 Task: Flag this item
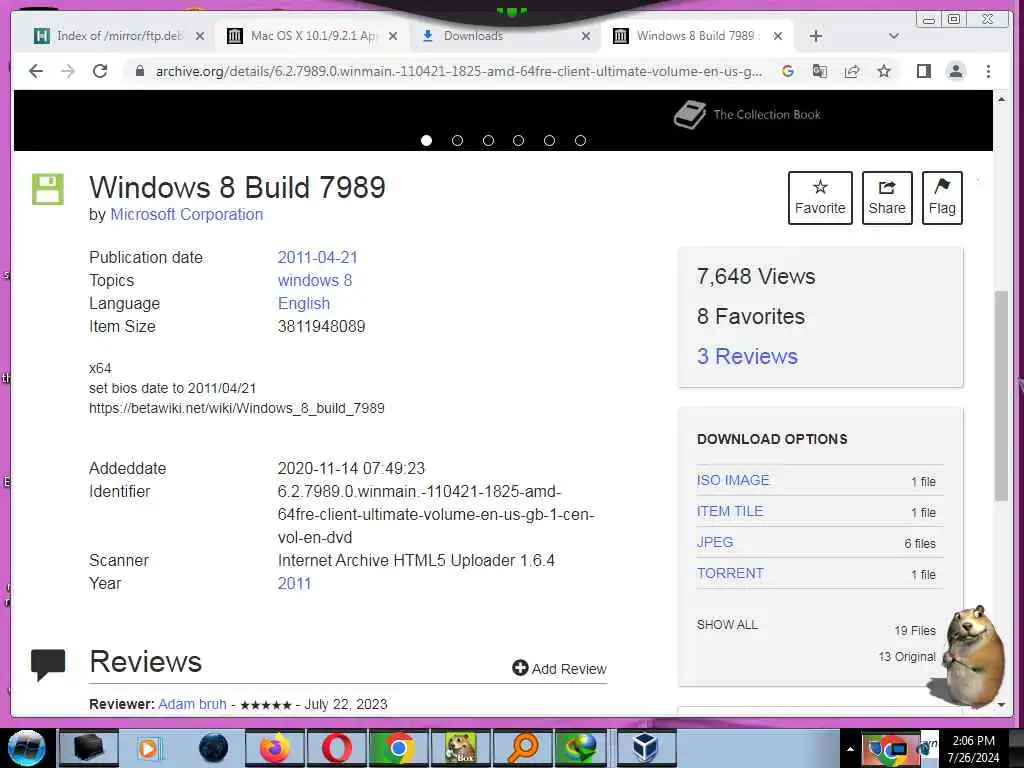coord(942,198)
